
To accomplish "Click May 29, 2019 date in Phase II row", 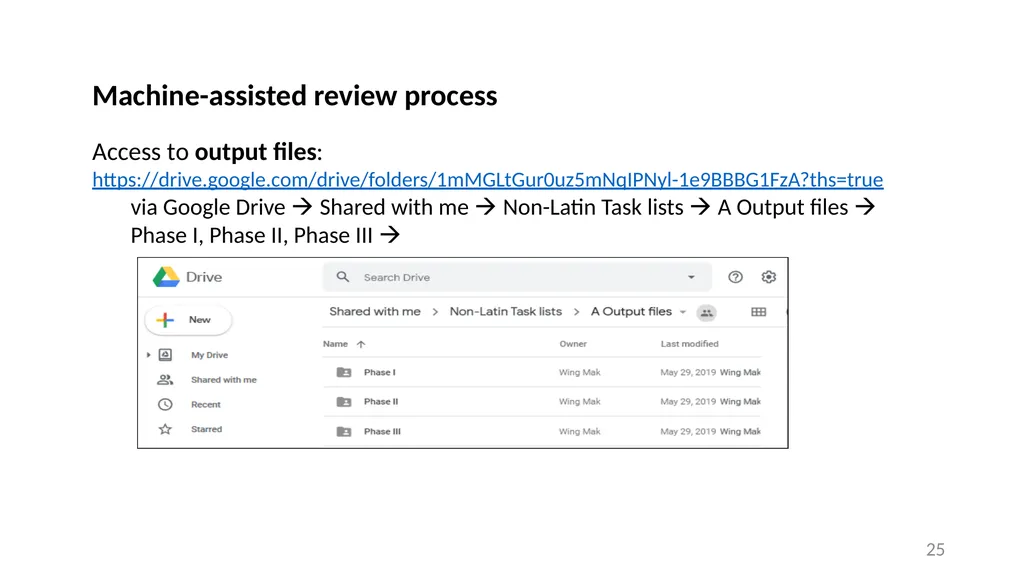I will 688,402.
